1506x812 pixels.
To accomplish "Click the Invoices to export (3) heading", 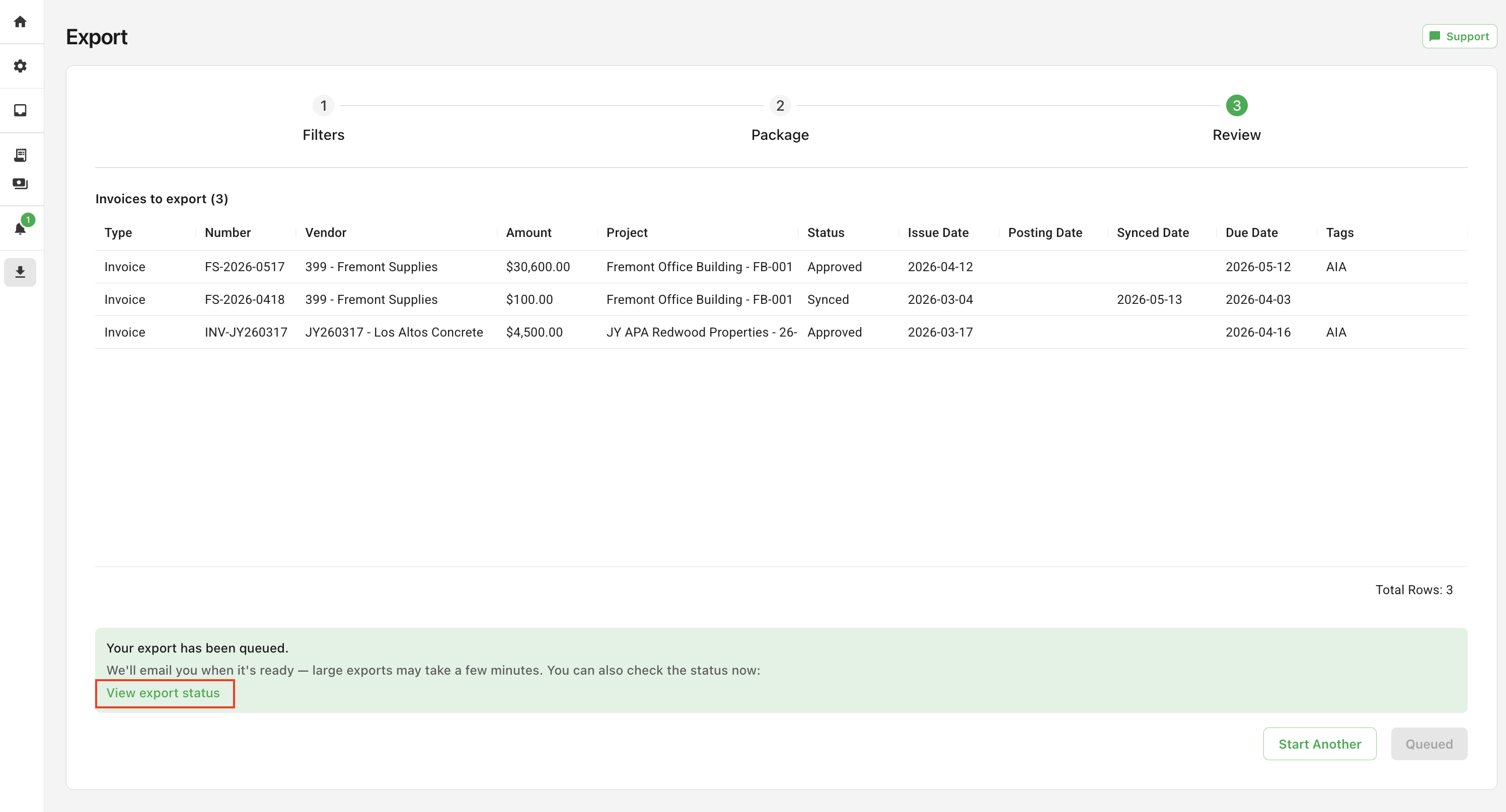I will point(162,199).
